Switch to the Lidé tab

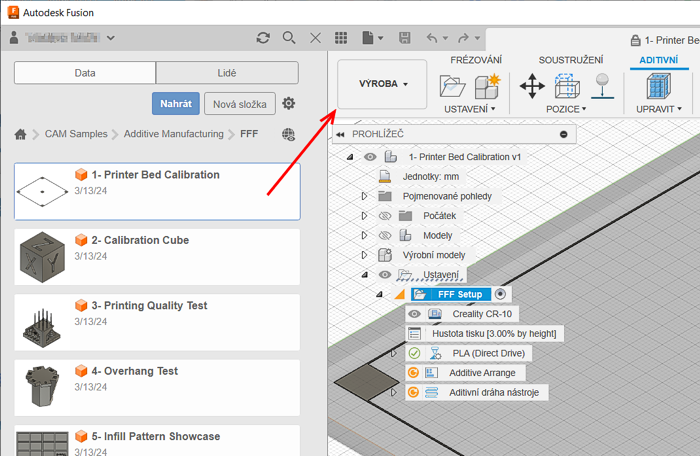(x=227, y=73)
